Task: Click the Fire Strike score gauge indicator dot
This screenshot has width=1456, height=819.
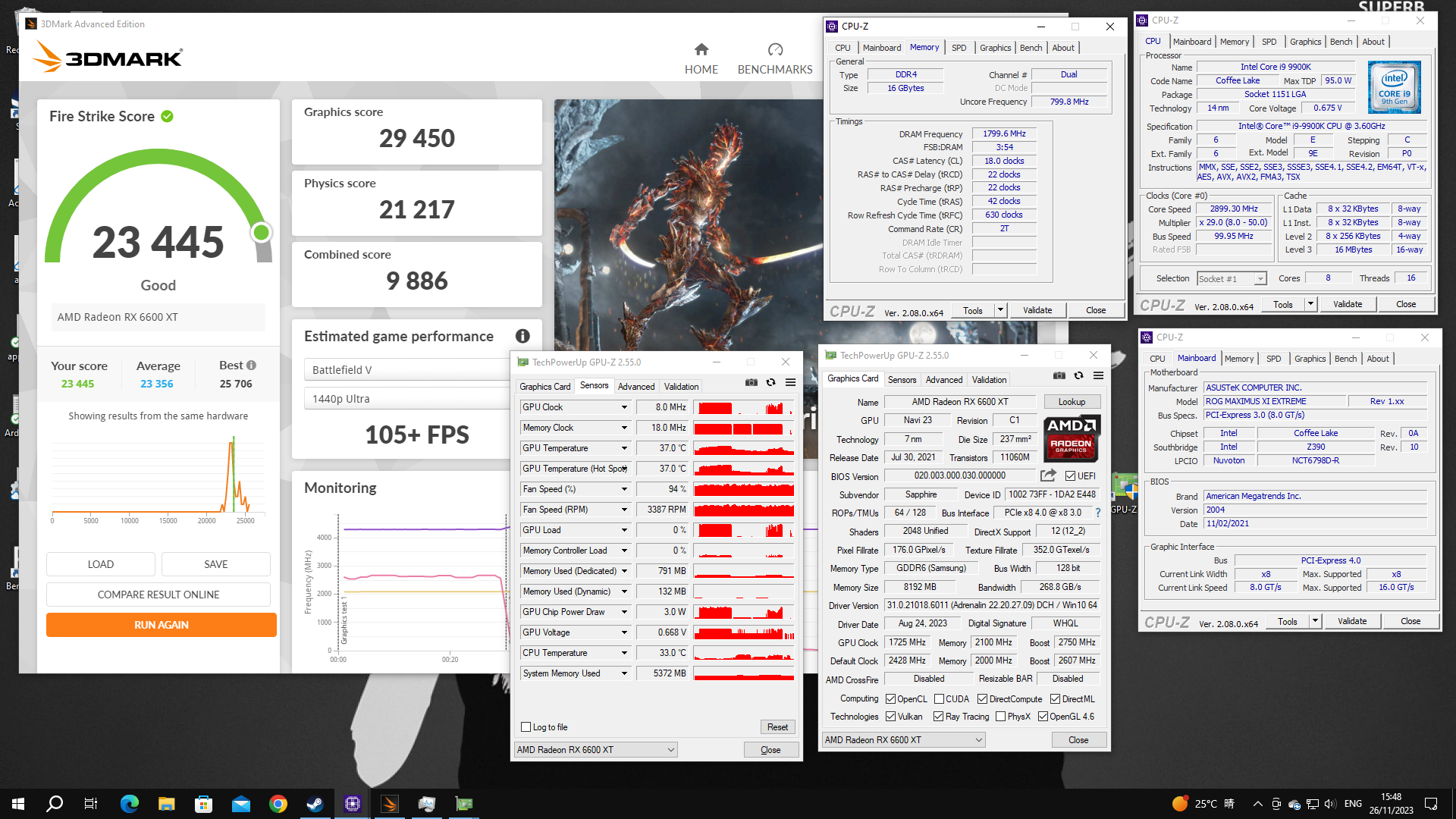Action: pos(262,232)
